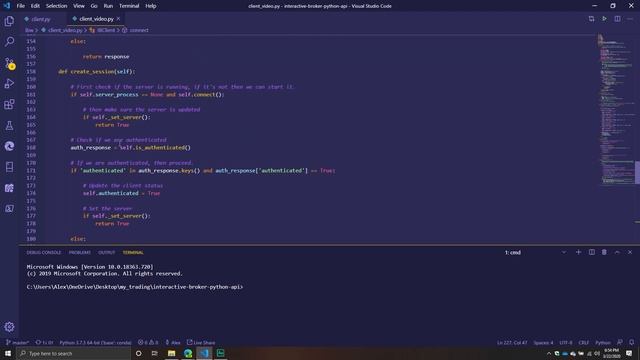Click the Windows taskbar search box
Image resolution: width=640 pixels, height=360 pixels.
pos(73,353)
